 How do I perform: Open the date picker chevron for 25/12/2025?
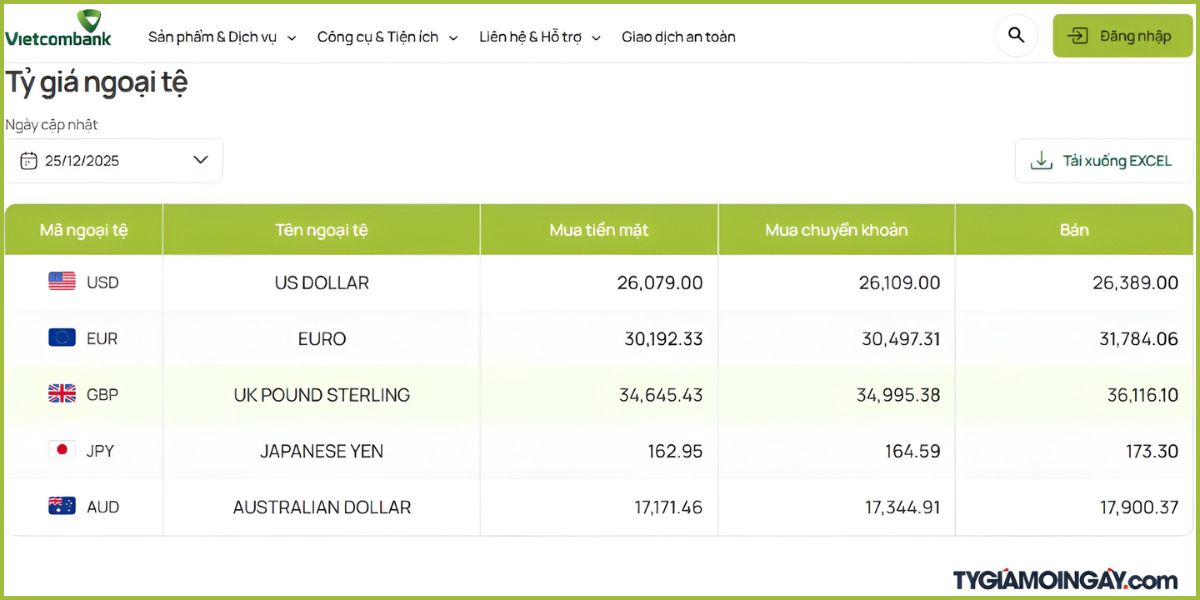pos(200,160)
